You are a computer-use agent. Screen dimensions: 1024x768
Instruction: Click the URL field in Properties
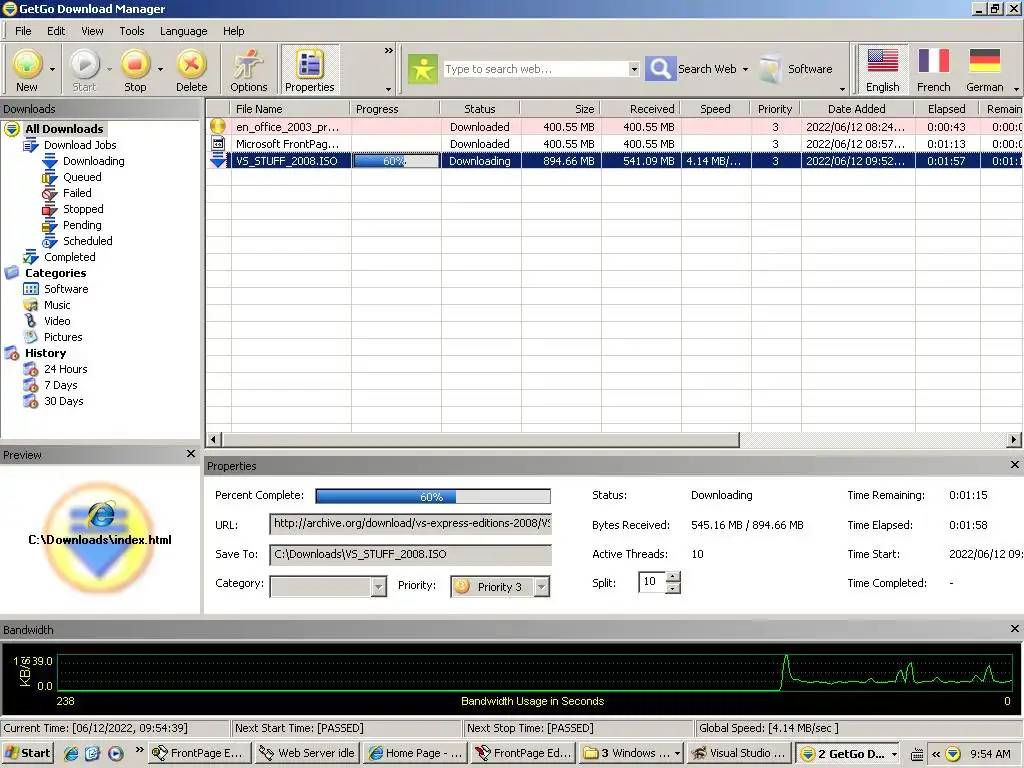point(410,524)
